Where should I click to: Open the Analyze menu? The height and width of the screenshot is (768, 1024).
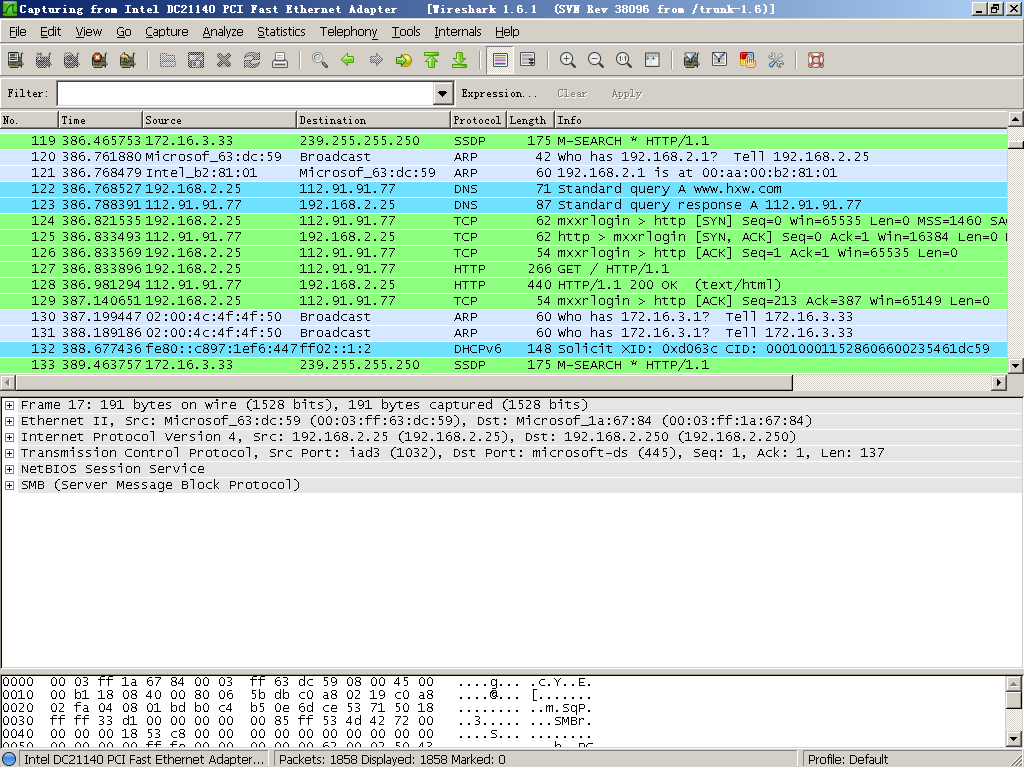pos(223,31)
